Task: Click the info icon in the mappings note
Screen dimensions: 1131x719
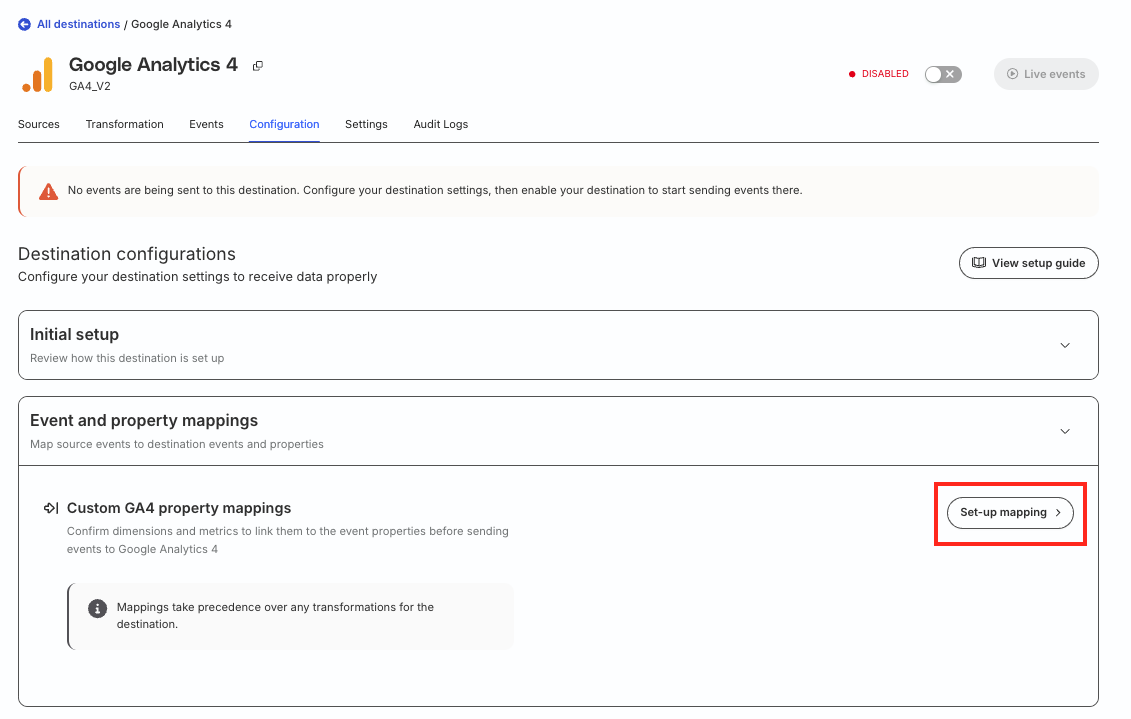Action: 97,609
